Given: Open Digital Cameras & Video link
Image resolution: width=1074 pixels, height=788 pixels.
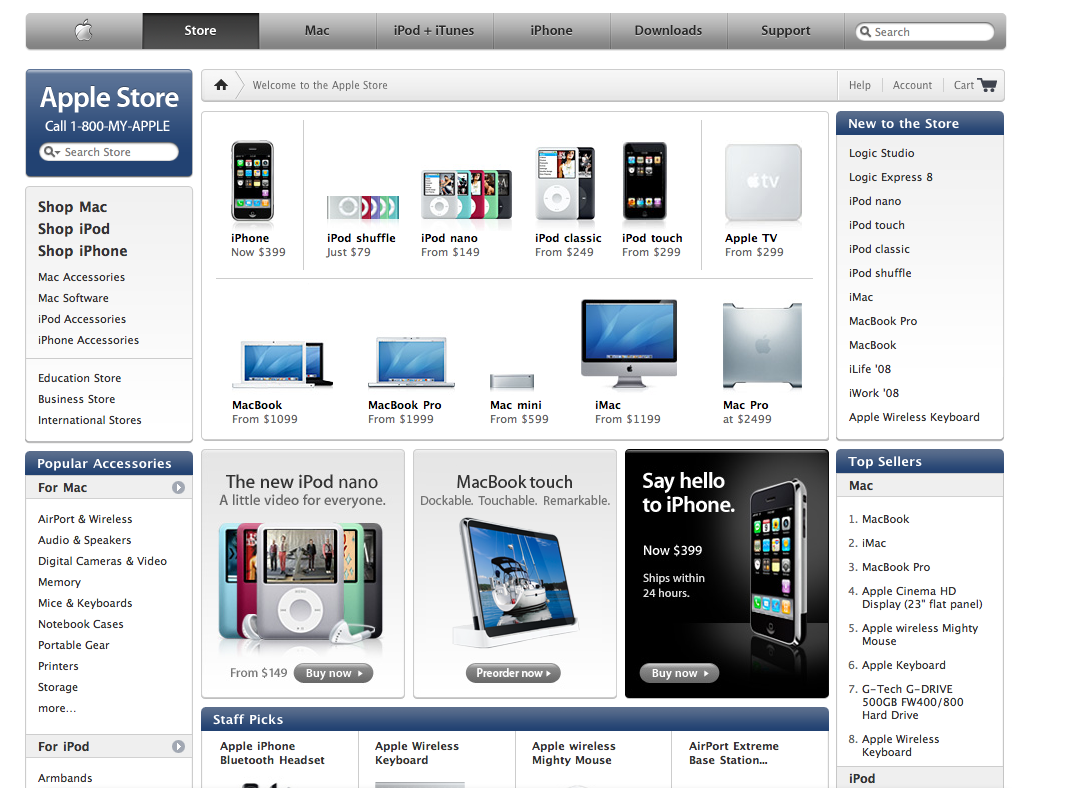Looking at the screenshot, I should (x=103, y=561).
